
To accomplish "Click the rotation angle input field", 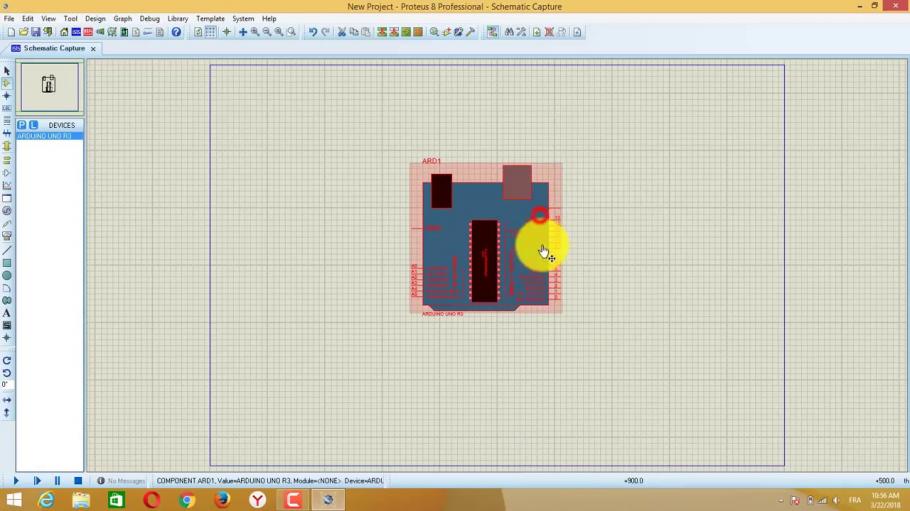I will click(x=7, y=384).
